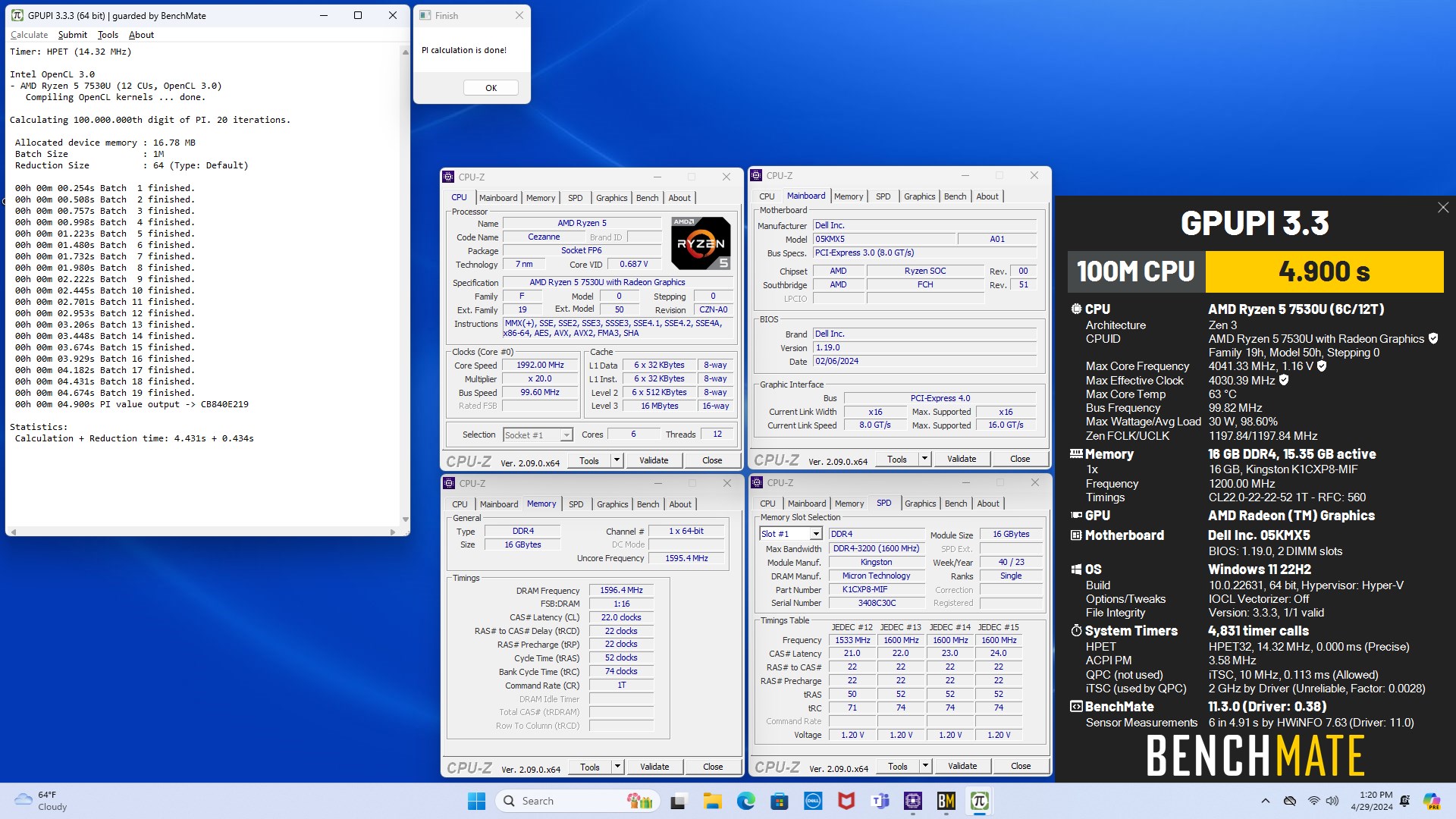
Task: Click Validate in CPU-Z CPU window
Action: click(654, 460)
